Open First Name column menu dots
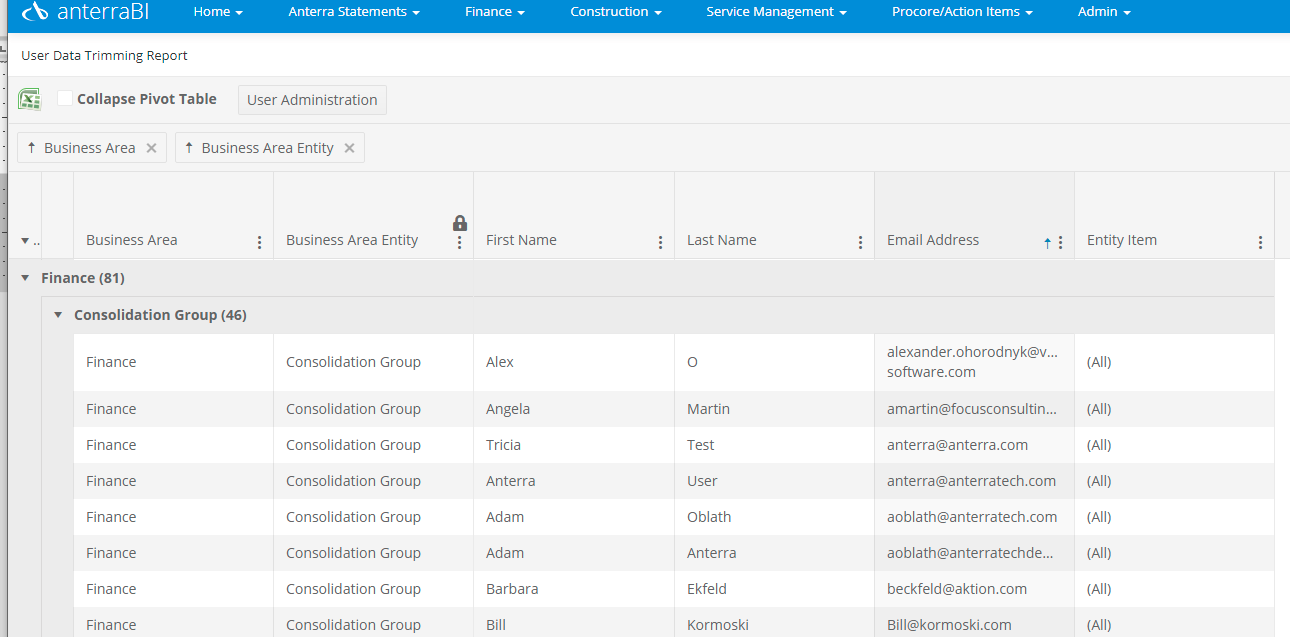 (660, 242)
